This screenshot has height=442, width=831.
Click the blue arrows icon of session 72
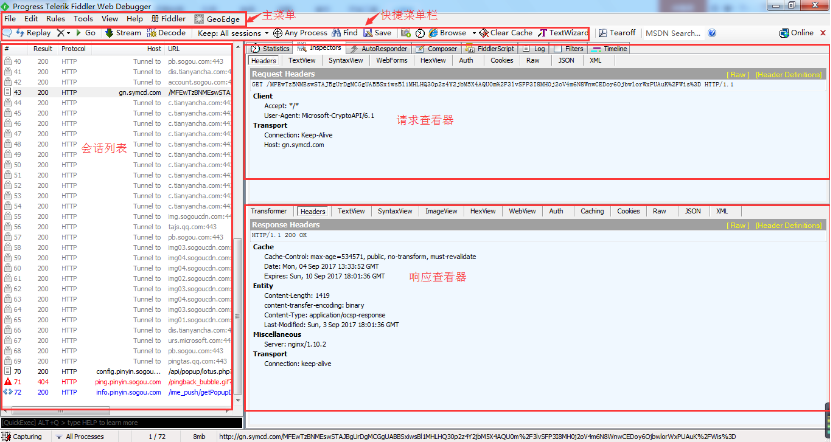[7, 392]
